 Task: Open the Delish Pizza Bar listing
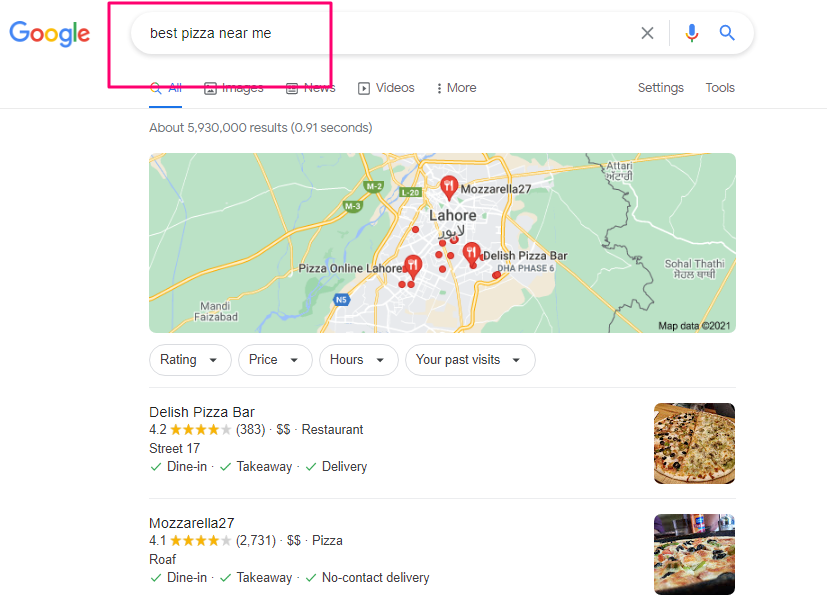(x=202, y=412)
